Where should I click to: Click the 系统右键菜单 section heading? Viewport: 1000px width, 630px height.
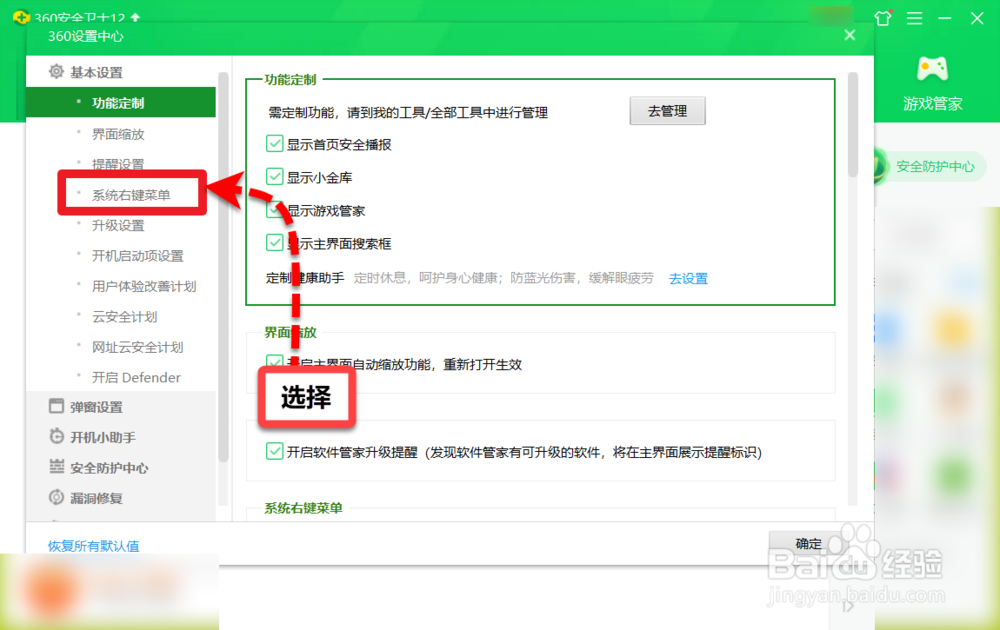[304, 508]
